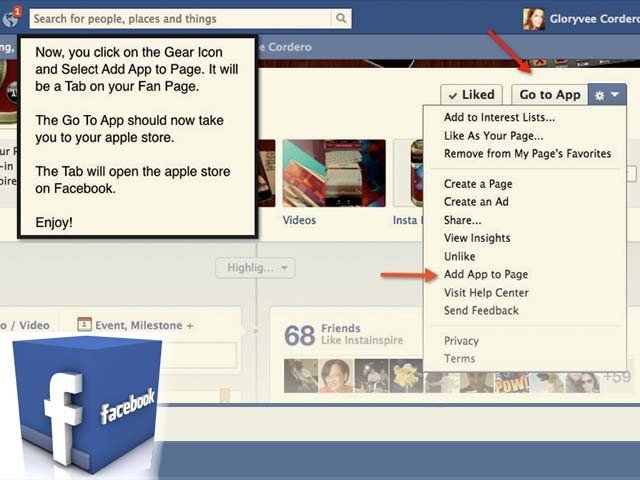Click Gloryvee Cordero profile picture
This screenshot has height=480, width=640.
534,19
